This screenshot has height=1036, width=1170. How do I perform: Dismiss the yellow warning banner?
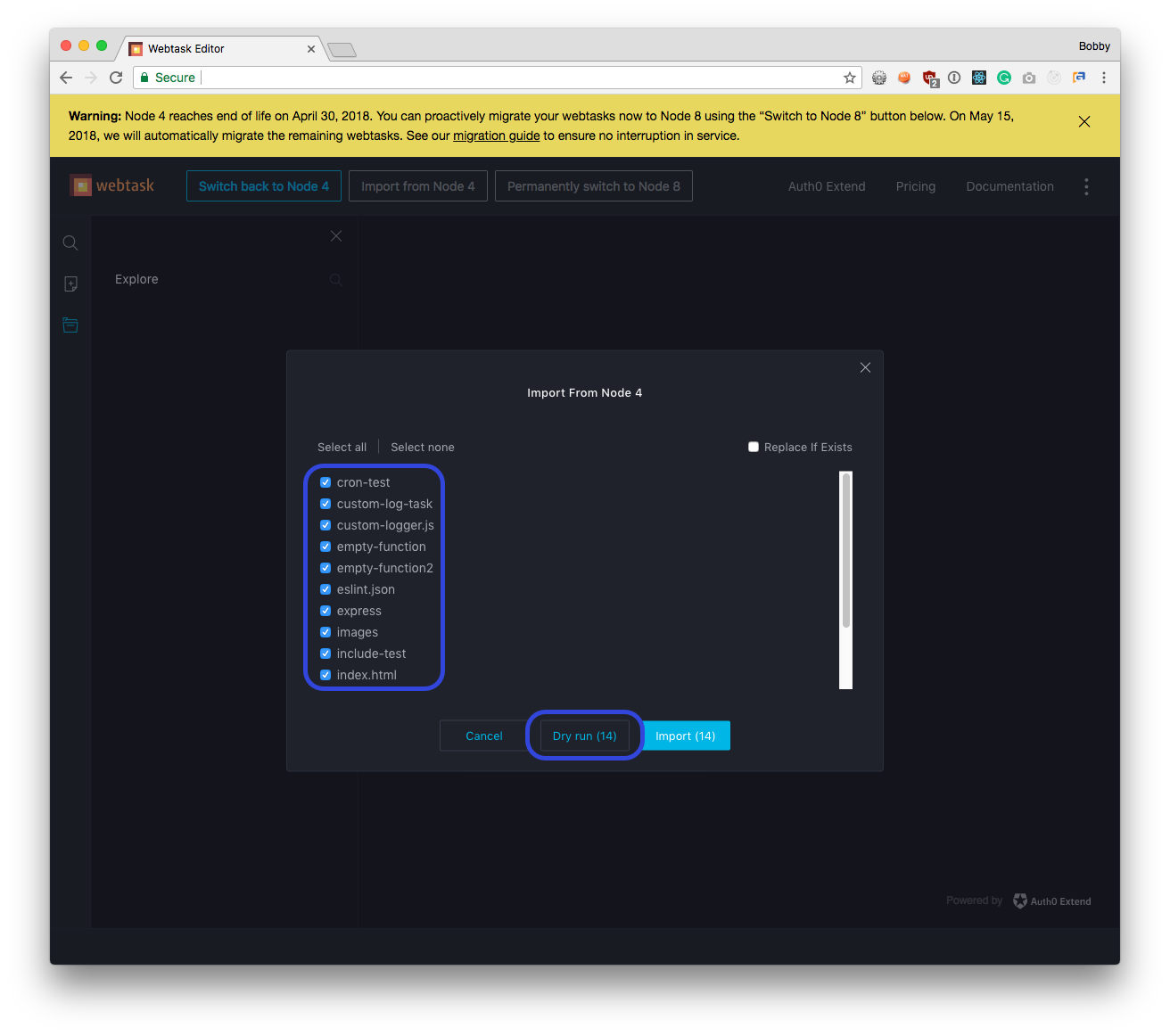(x=1084, y=121)
